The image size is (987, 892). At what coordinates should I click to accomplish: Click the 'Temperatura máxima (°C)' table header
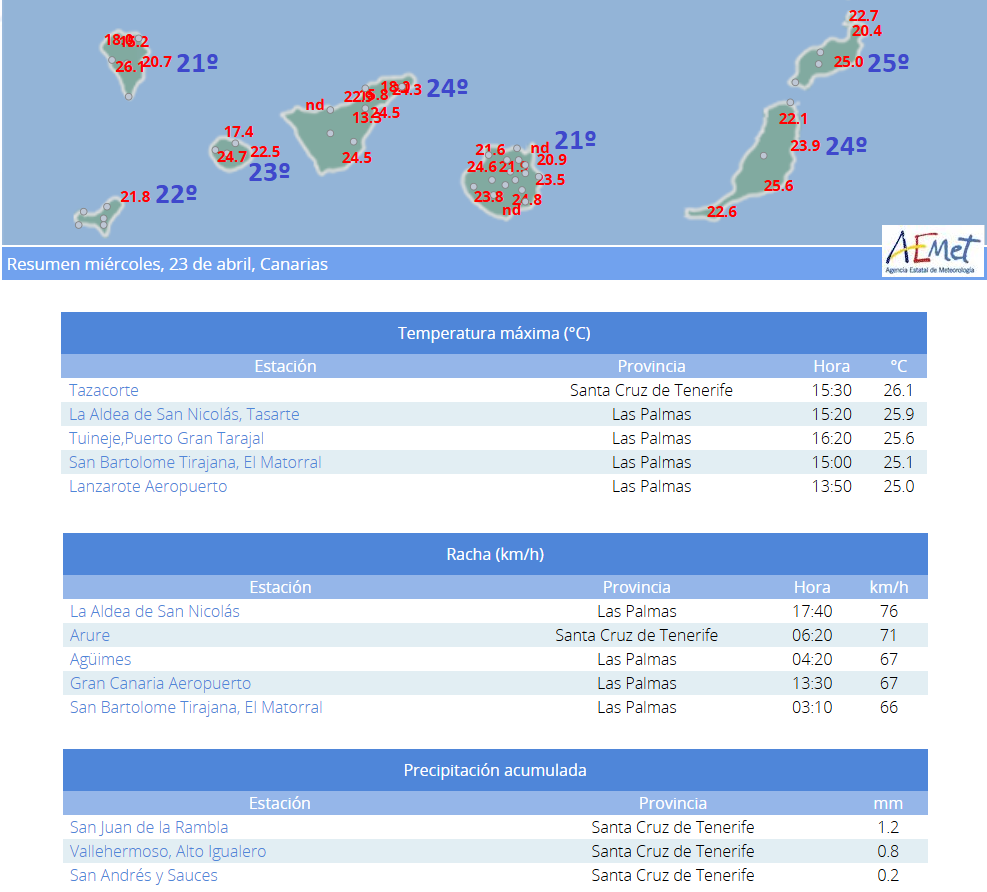tap(494, 333)
